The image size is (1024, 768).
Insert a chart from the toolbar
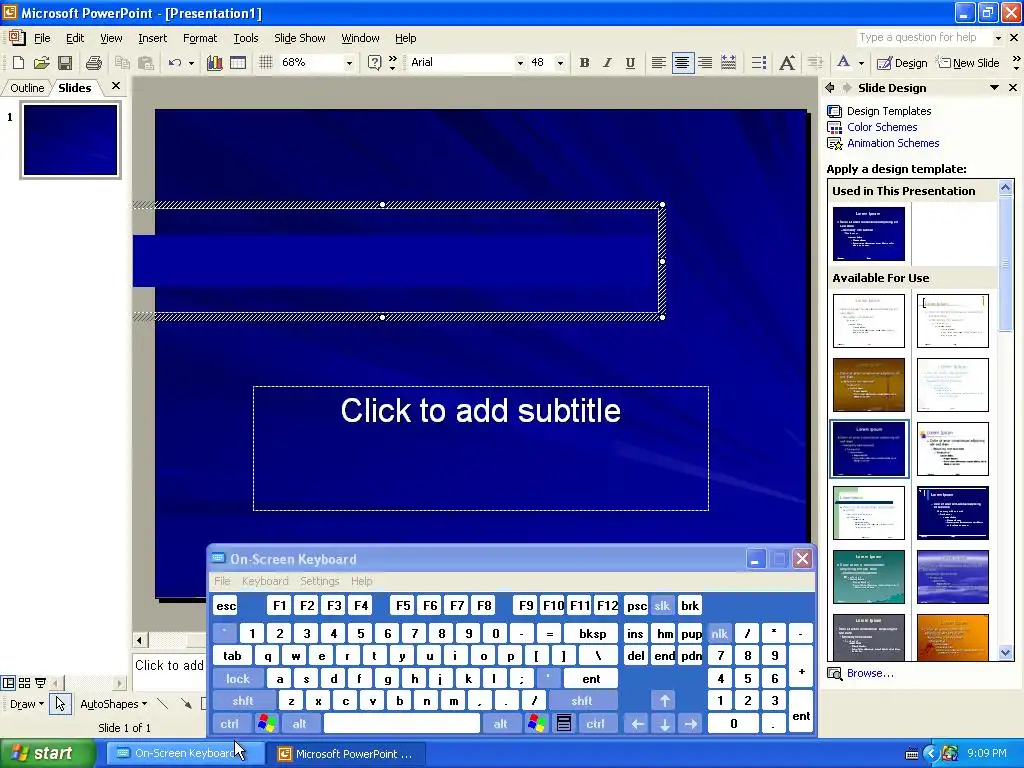tap(214, 63)
